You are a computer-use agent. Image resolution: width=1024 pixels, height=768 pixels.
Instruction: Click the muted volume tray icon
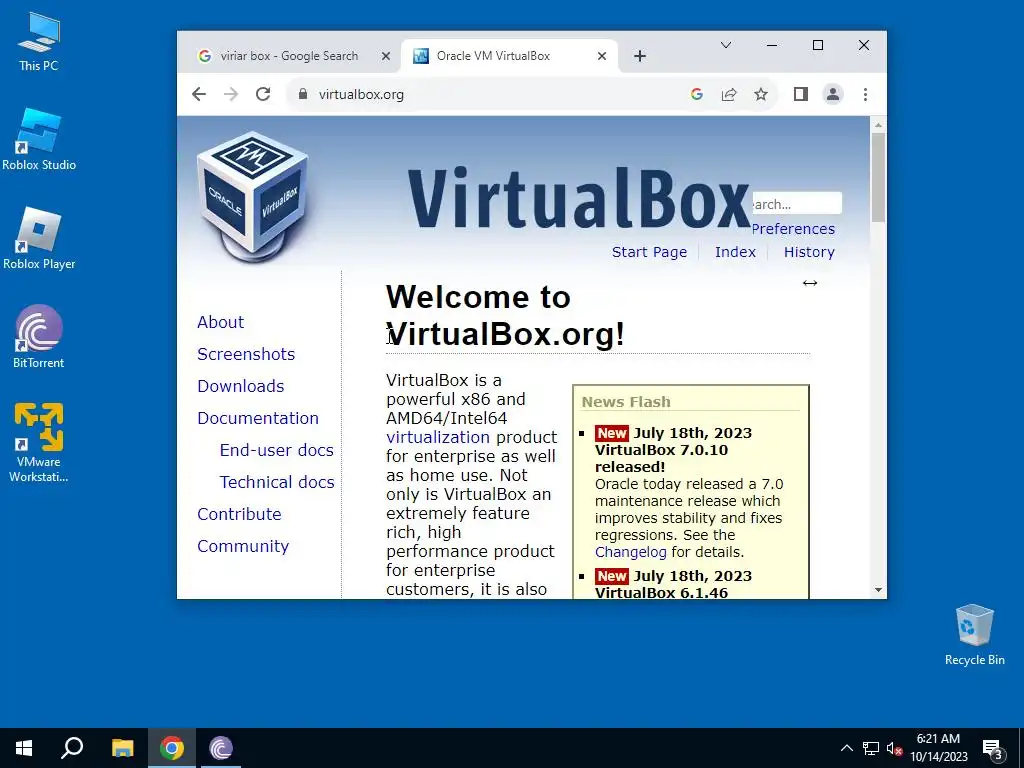pyautogui.click(x=894, y=748)
